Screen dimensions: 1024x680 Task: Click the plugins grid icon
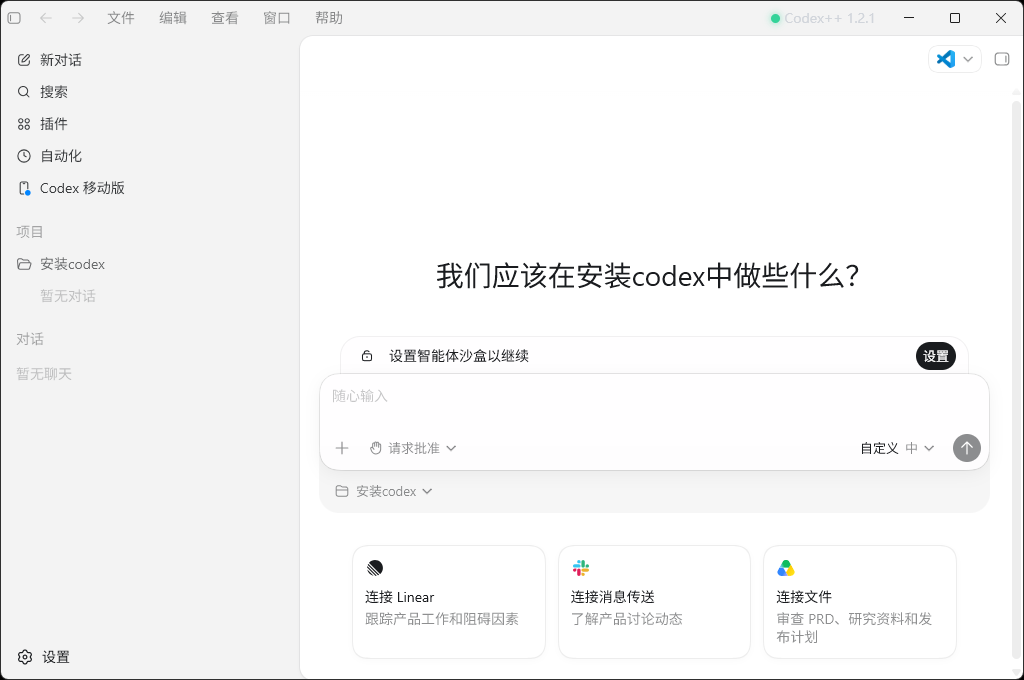coord(24,124)
